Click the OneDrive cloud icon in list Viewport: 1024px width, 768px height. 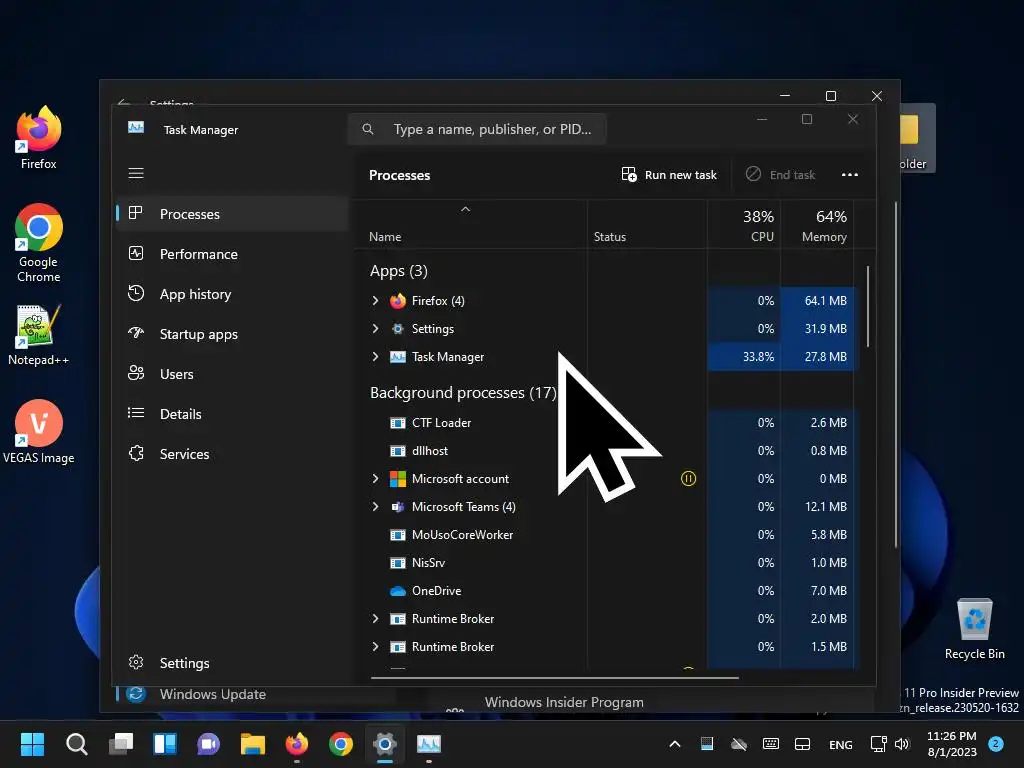pos(398,591)
